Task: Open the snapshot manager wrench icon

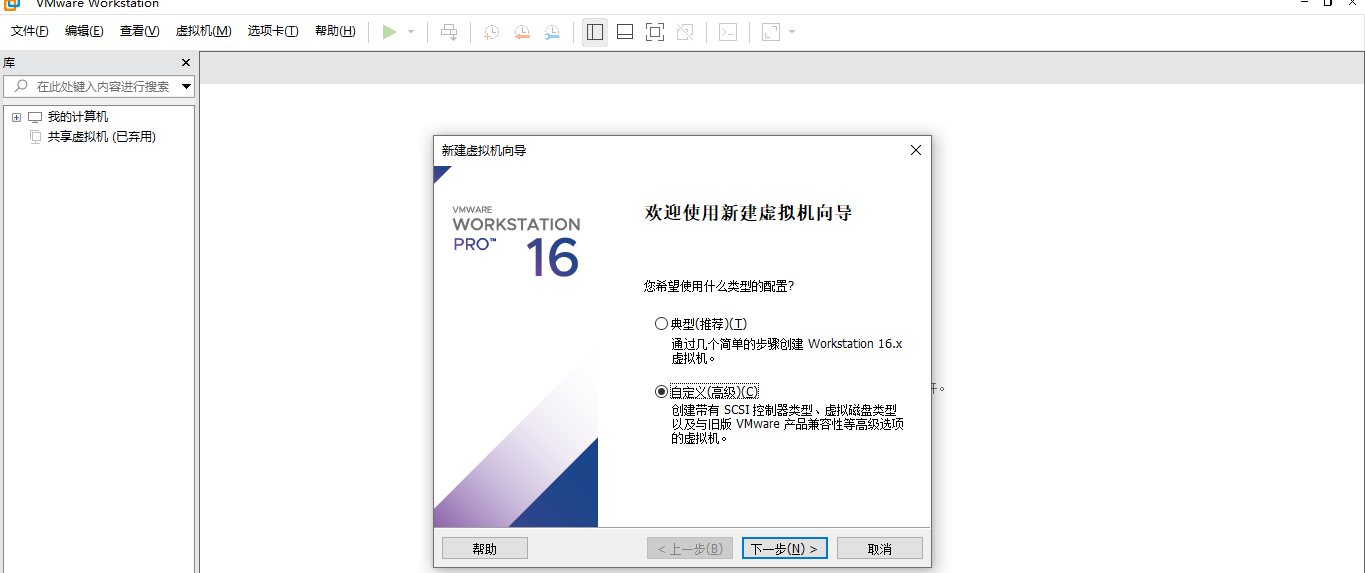Action: (x=552, y=32)
